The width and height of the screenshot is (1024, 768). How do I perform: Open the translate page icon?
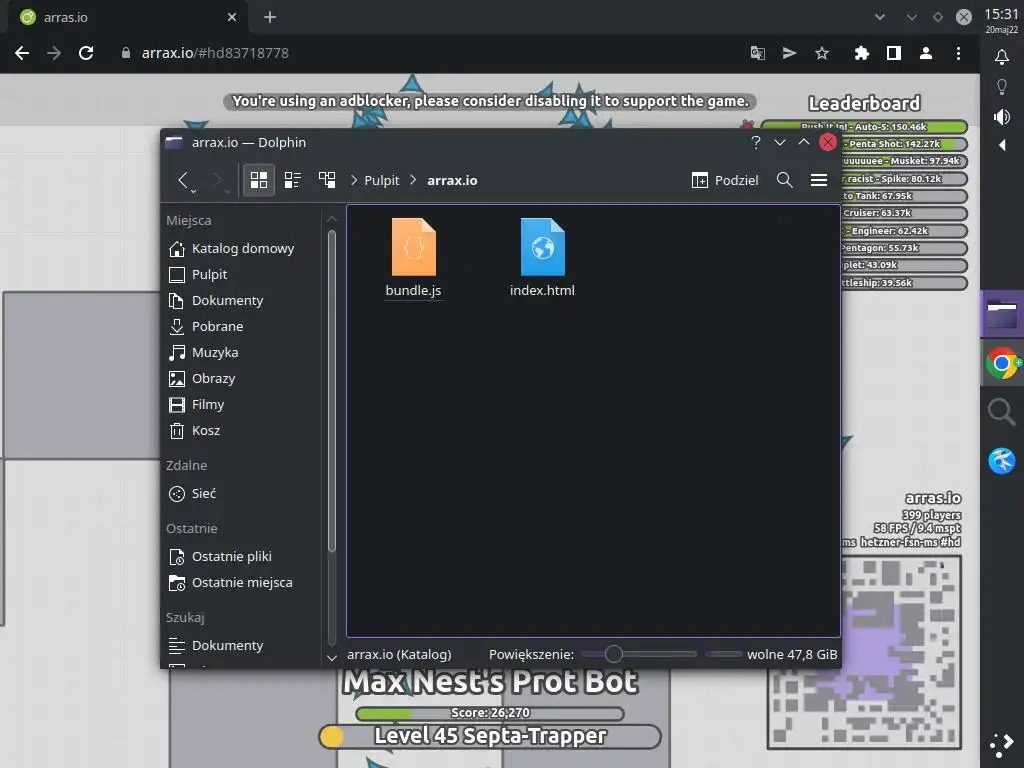[x=758, y=53]
